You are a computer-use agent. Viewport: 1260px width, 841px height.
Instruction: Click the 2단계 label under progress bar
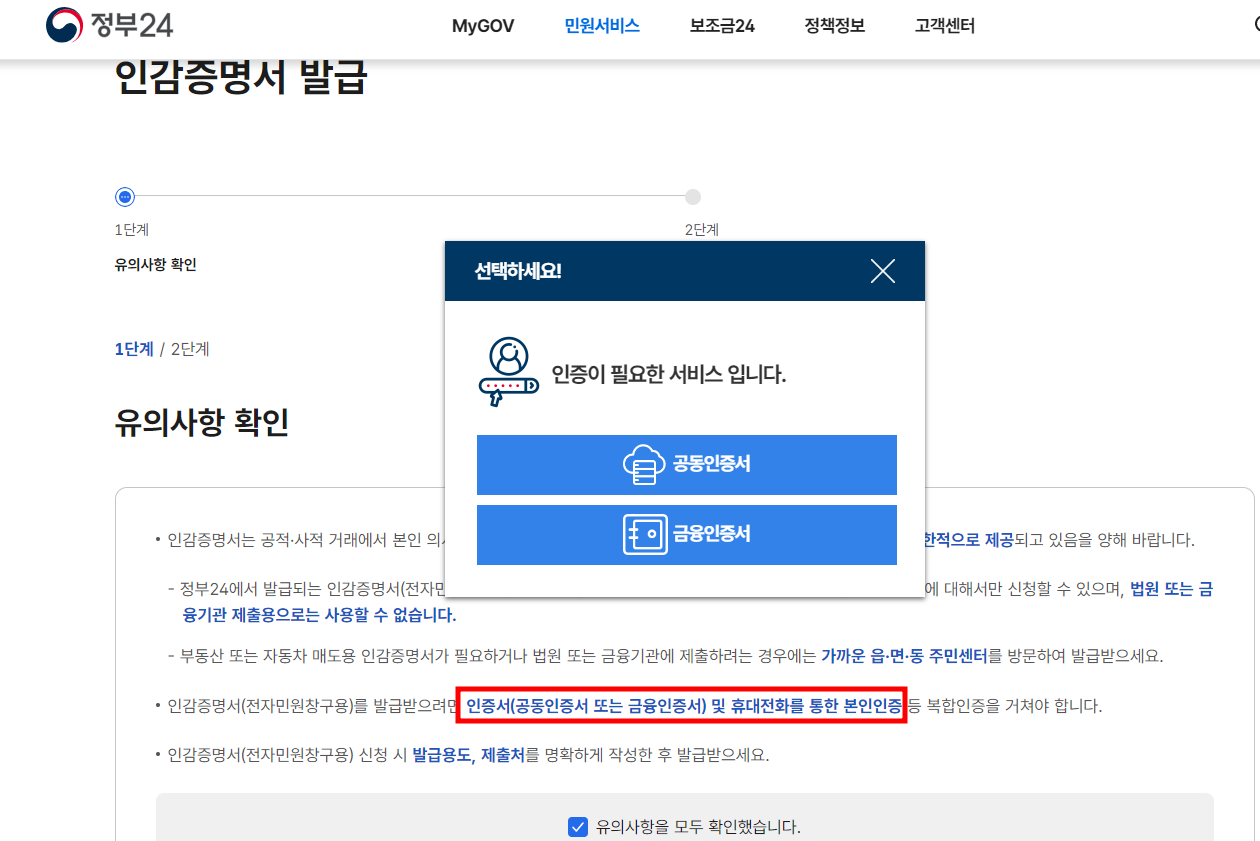(702, 230)
